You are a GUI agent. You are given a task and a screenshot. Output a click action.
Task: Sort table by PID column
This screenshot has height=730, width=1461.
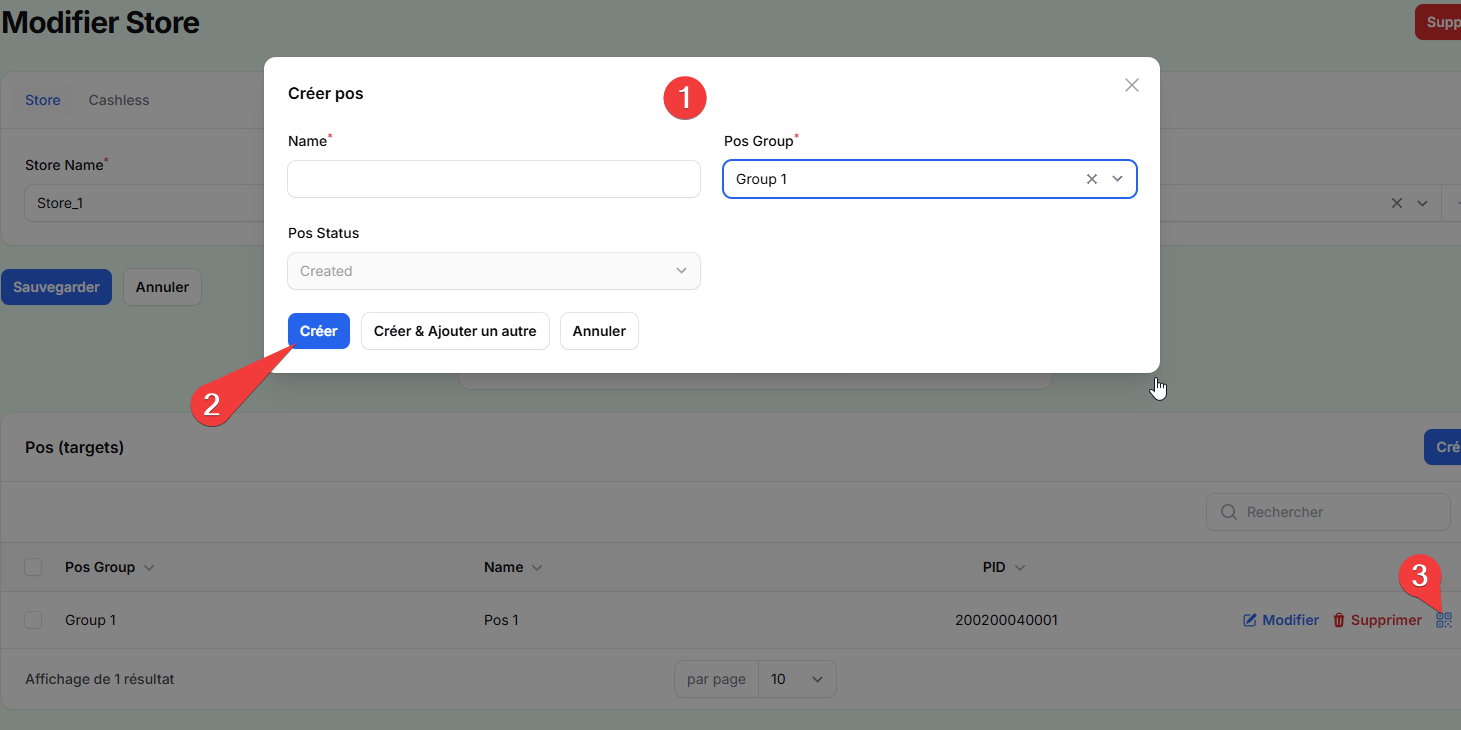(x=1004, y=567)
